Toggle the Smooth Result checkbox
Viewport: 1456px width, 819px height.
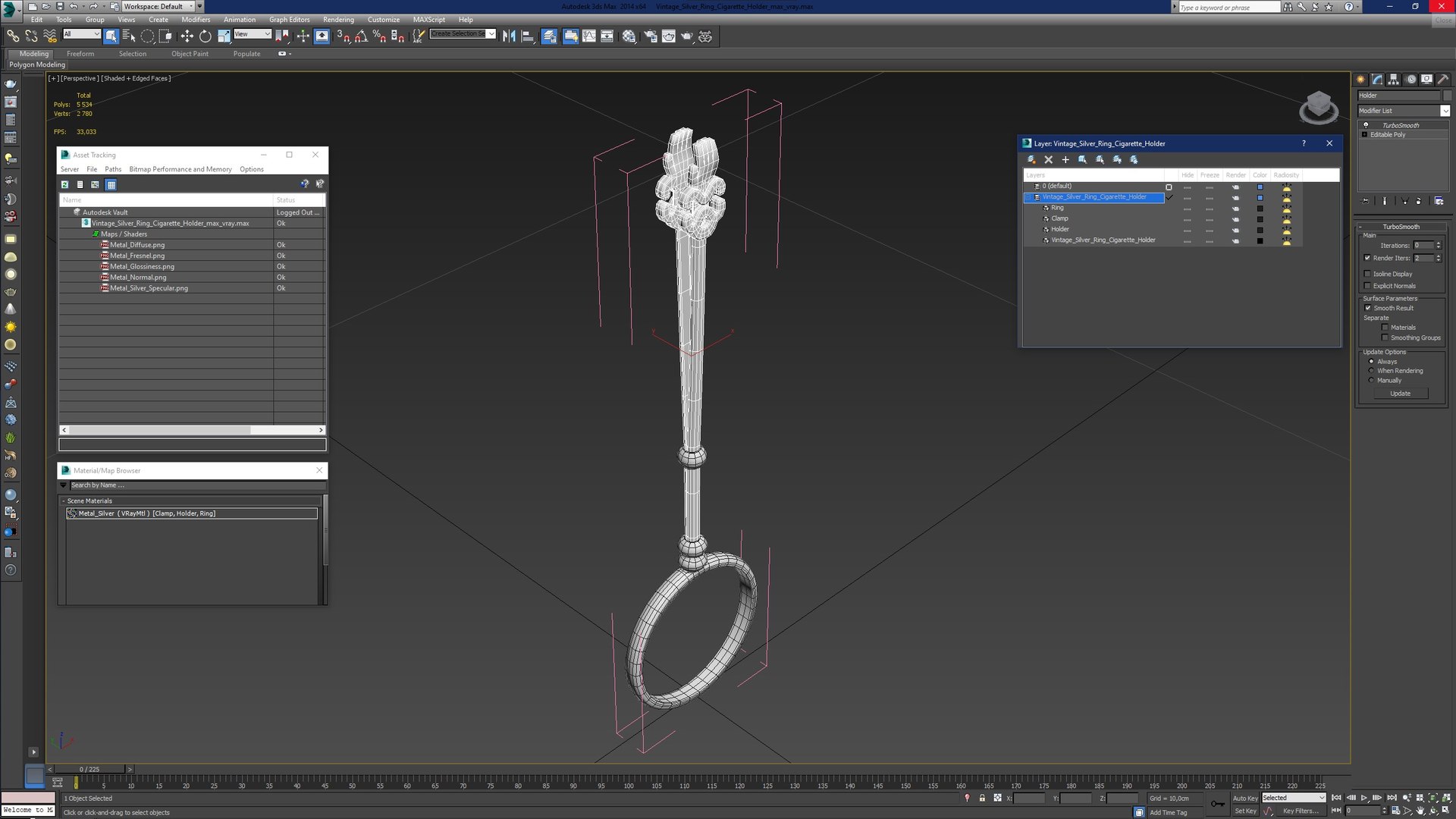click(1367, 308)
